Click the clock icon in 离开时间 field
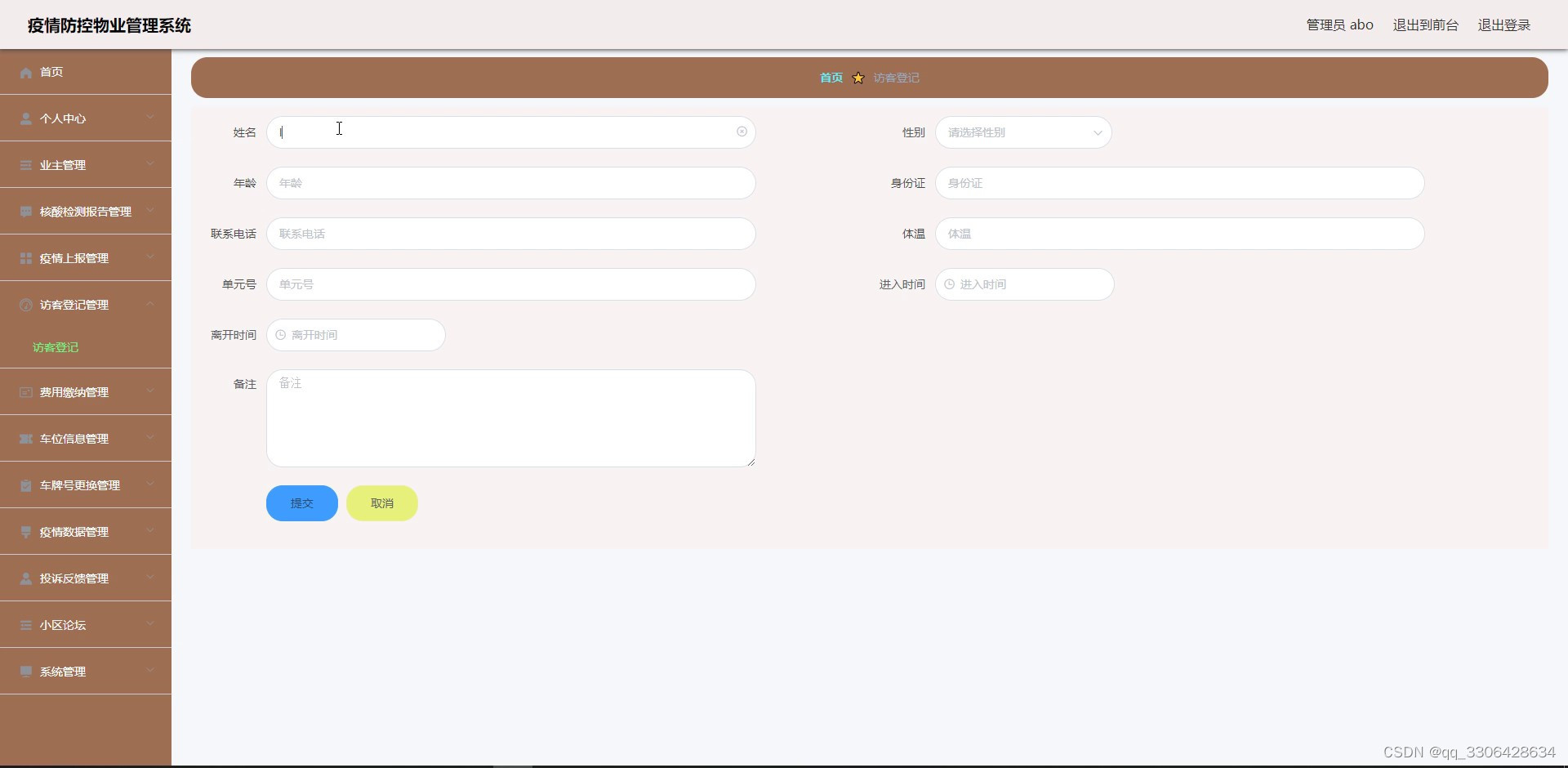Screen dimensions: 1568x768 pos(280,335)
